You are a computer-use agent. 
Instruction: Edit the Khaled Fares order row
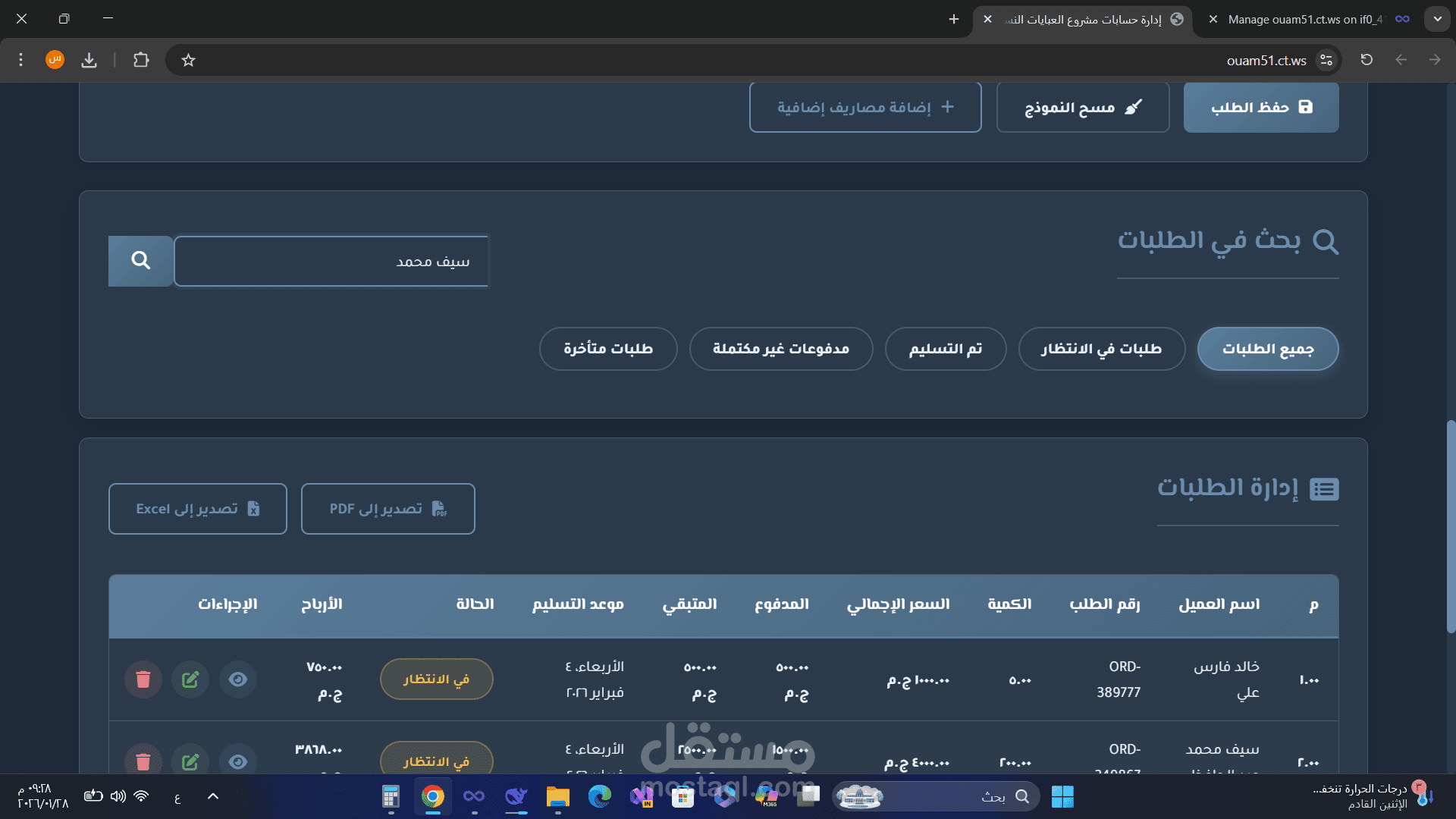190,679
